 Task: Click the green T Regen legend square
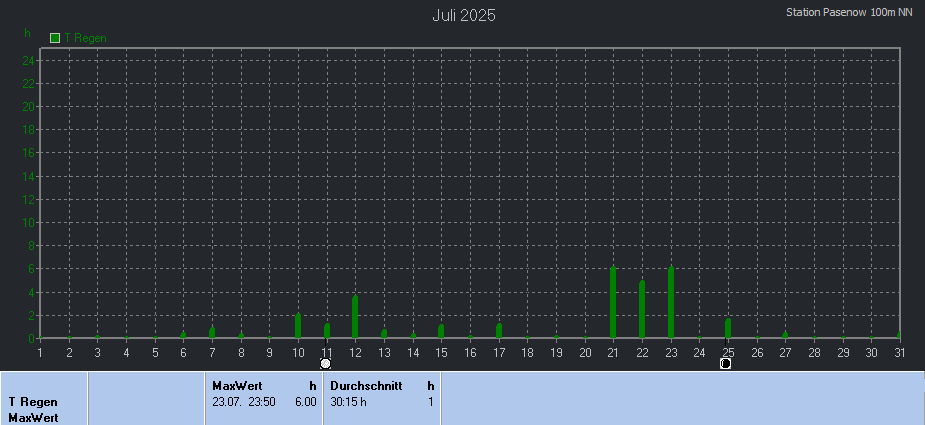(55, 38)
